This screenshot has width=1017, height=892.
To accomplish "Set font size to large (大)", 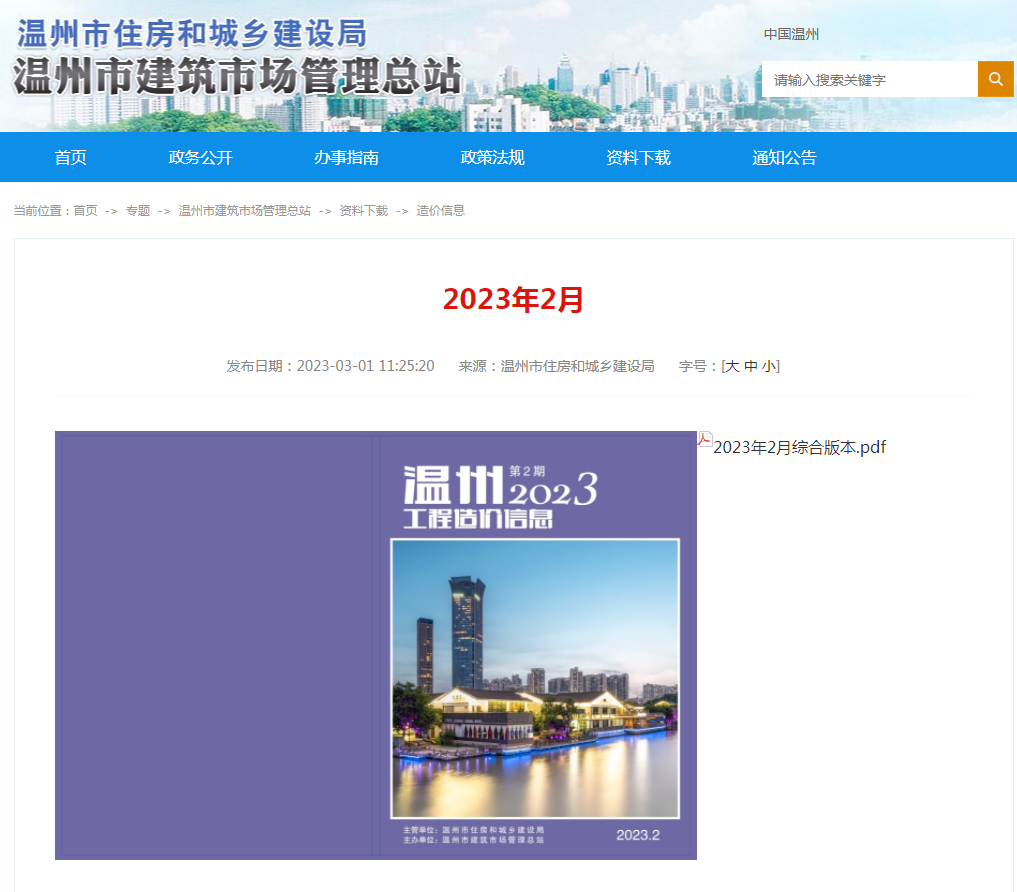I will click(x=732, y=366).
